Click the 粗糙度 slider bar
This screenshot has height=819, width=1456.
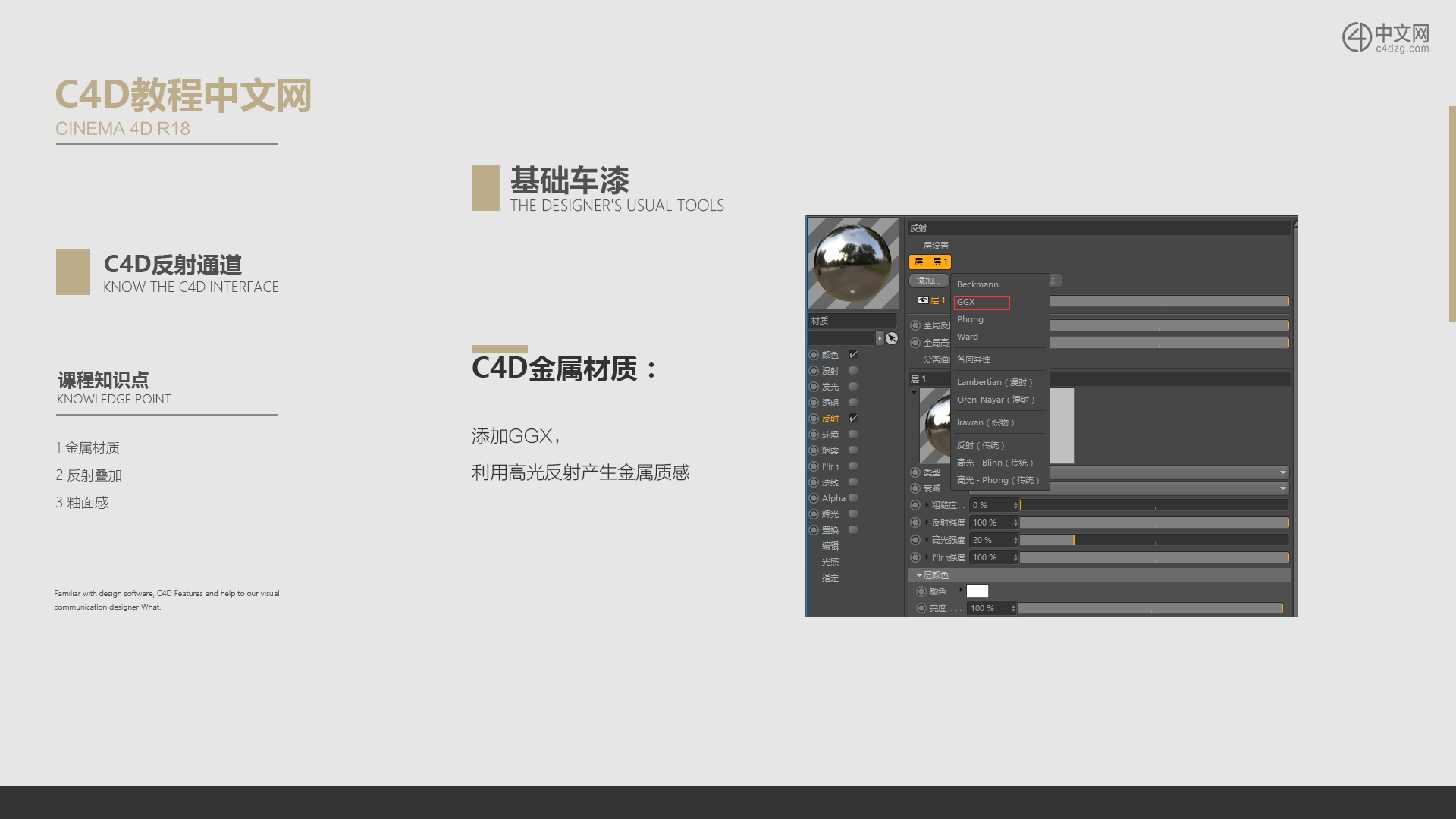(x=1154, y=505)
